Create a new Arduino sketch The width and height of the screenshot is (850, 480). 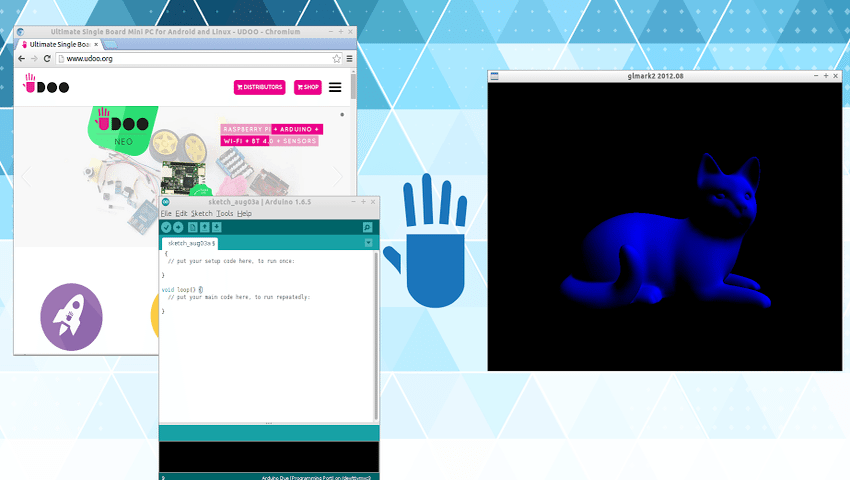tap(192, 227)
